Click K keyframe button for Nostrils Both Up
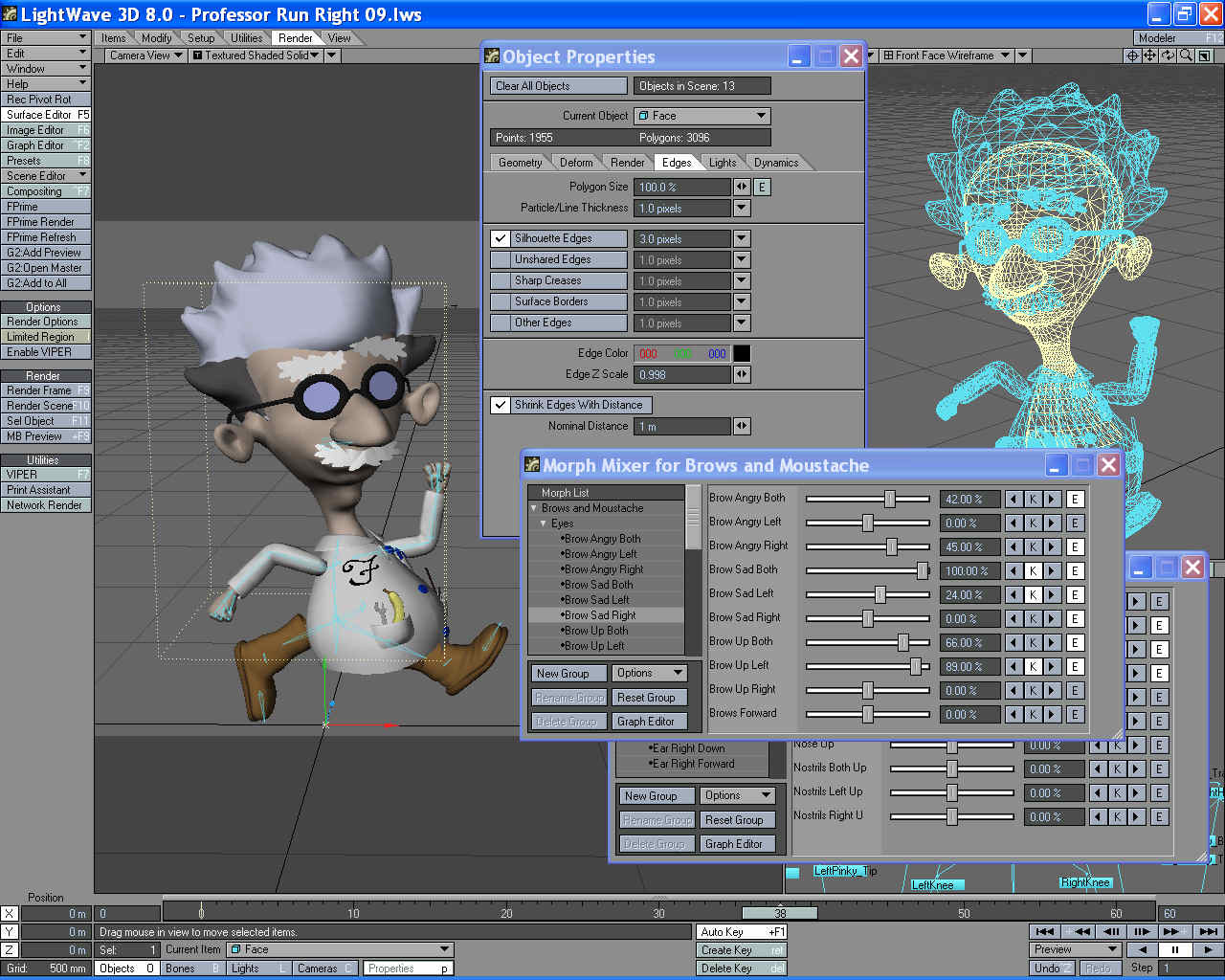 point(1117,769)
